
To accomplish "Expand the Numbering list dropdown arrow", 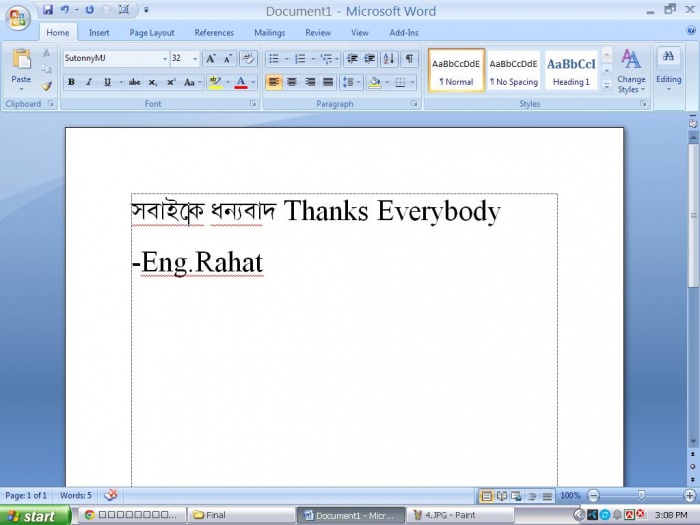I will 313,58.
